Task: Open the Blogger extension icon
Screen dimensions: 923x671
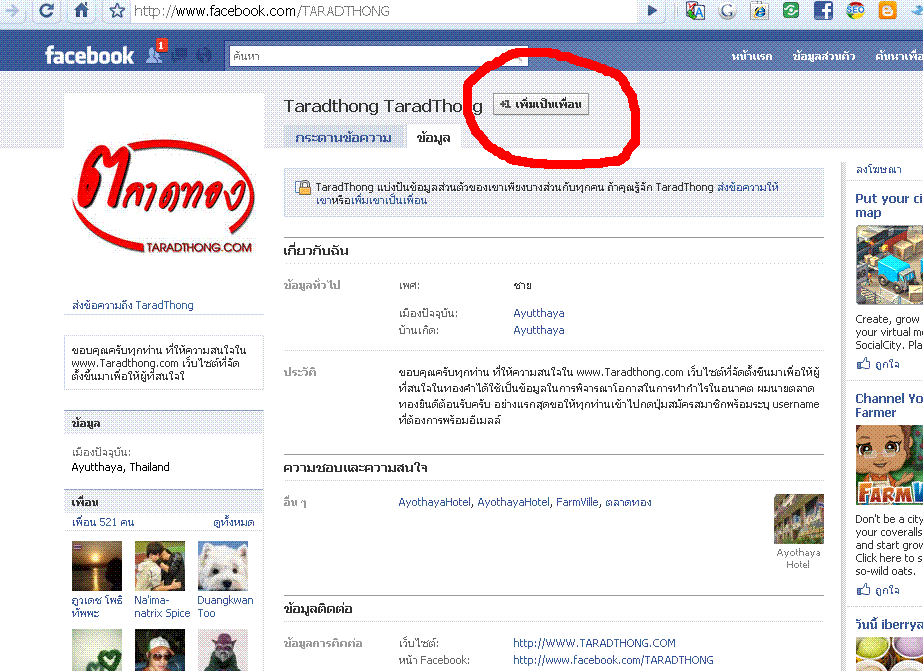Action: point(887,11)
